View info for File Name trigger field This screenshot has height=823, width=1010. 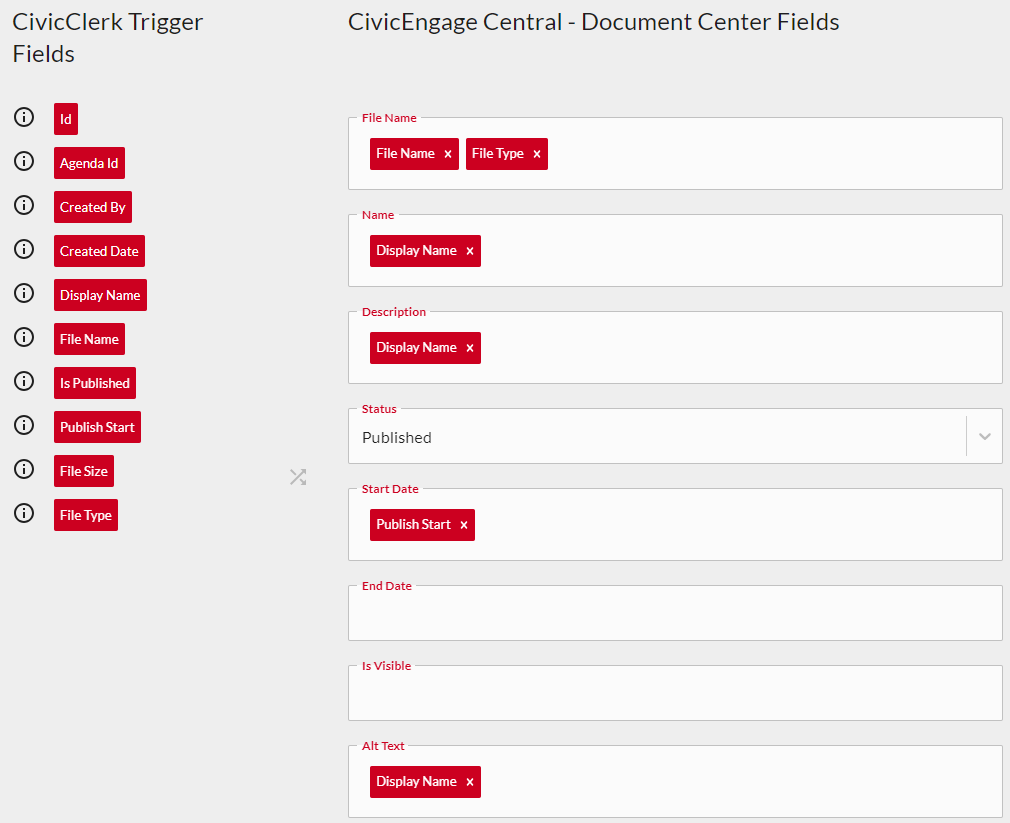point(24,337)
